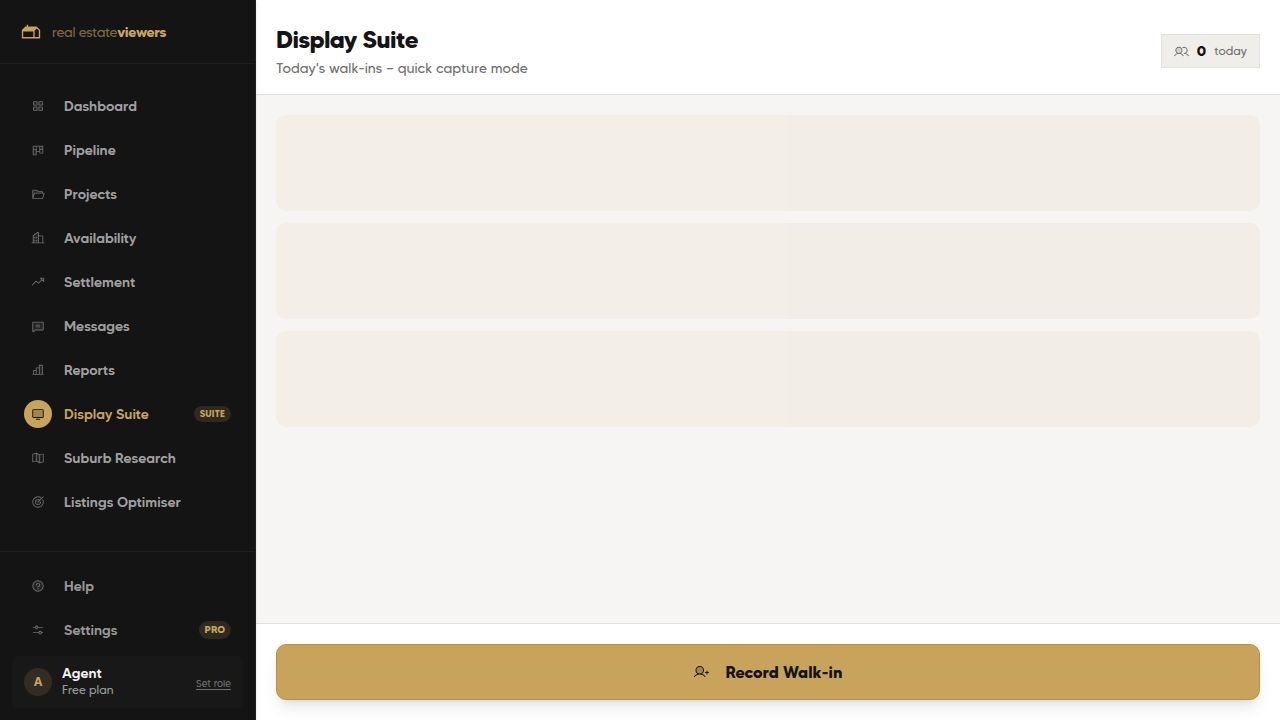The image size is (1280, 720).
Task: Open Suburb Research
Action: click(x=120, y=458)
